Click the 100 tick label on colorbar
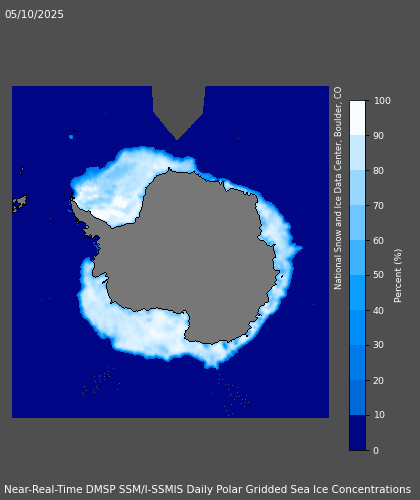This screenshot has width=420, height=500. (382, 101)
